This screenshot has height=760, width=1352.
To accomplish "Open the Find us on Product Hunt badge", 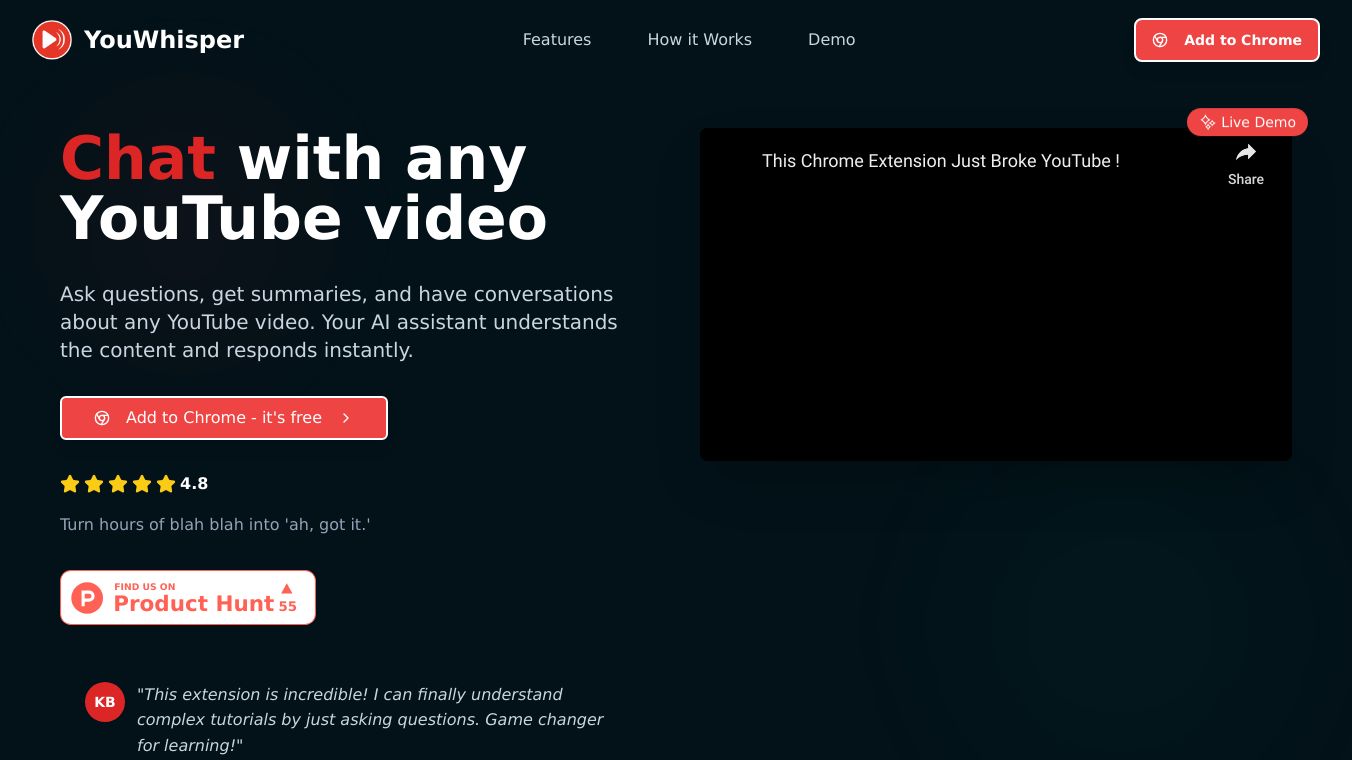I will pyautogui.click(x=188, y=598).
